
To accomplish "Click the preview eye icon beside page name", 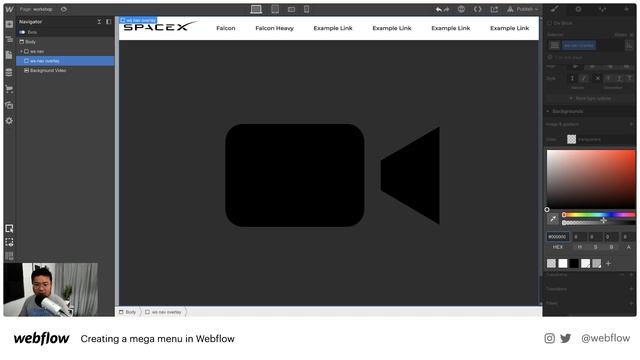I will click(64, 9).
